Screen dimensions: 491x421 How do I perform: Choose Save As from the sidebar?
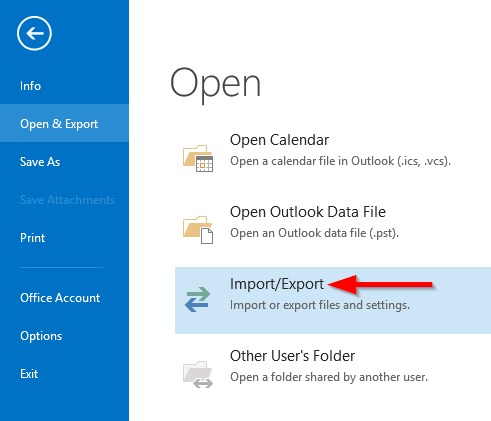tap(40, 162)
